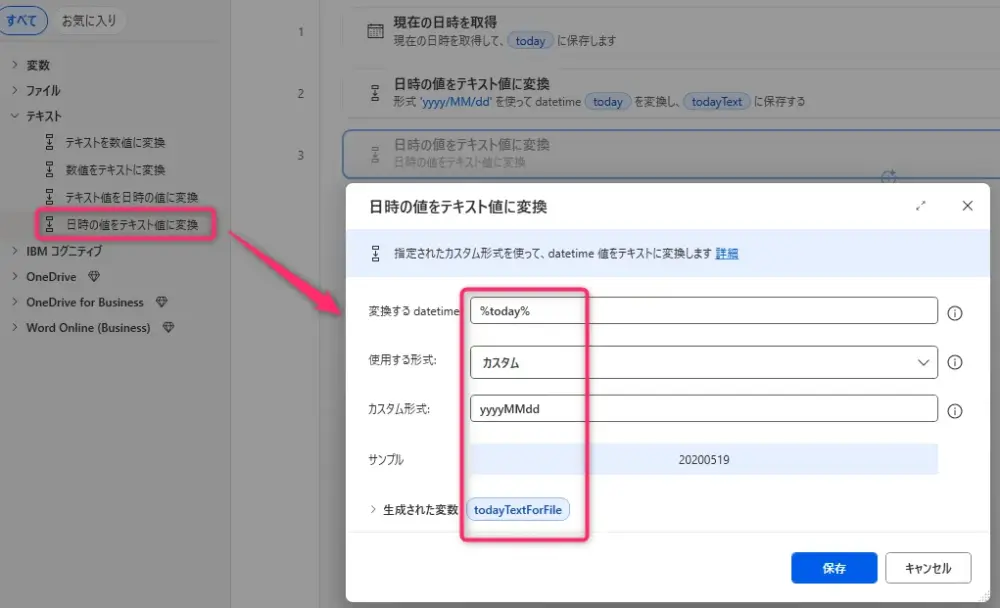1000x608 pixels.
Task: Select the すべて tab
Action: [x=22, y=21]
